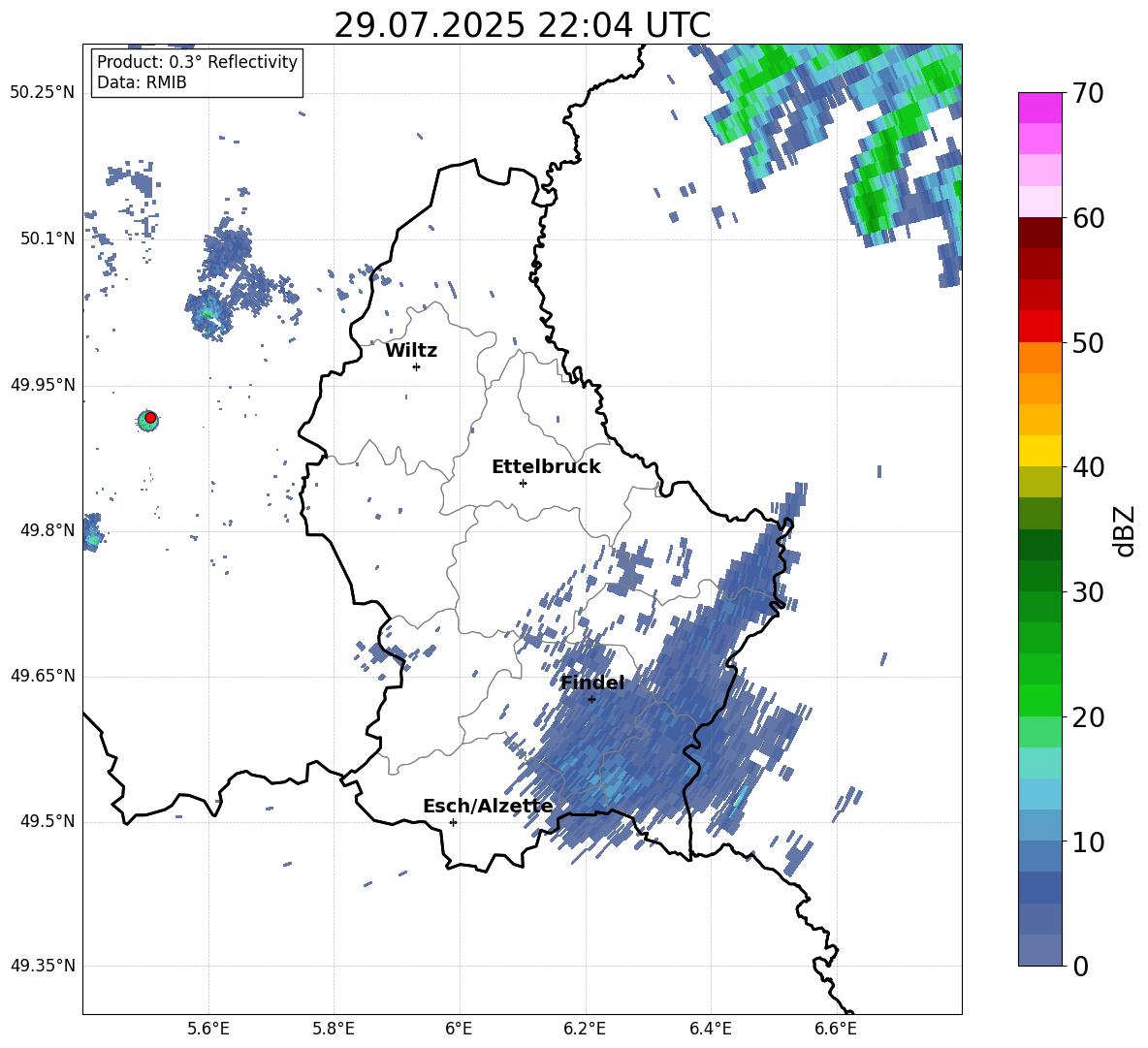This screenshot has width=1148, height=1048.
Task: Click the colorbar tick label 10
Action: [1088, 842]
